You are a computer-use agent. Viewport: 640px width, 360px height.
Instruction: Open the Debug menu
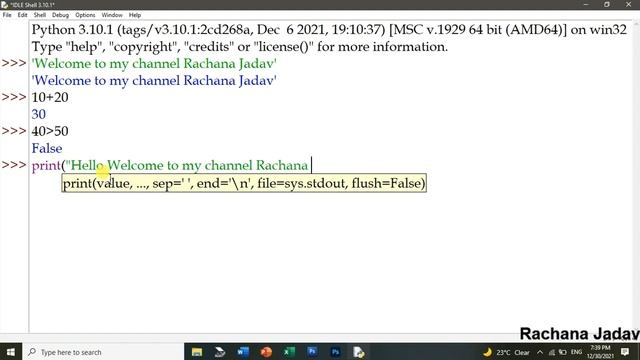60,15
